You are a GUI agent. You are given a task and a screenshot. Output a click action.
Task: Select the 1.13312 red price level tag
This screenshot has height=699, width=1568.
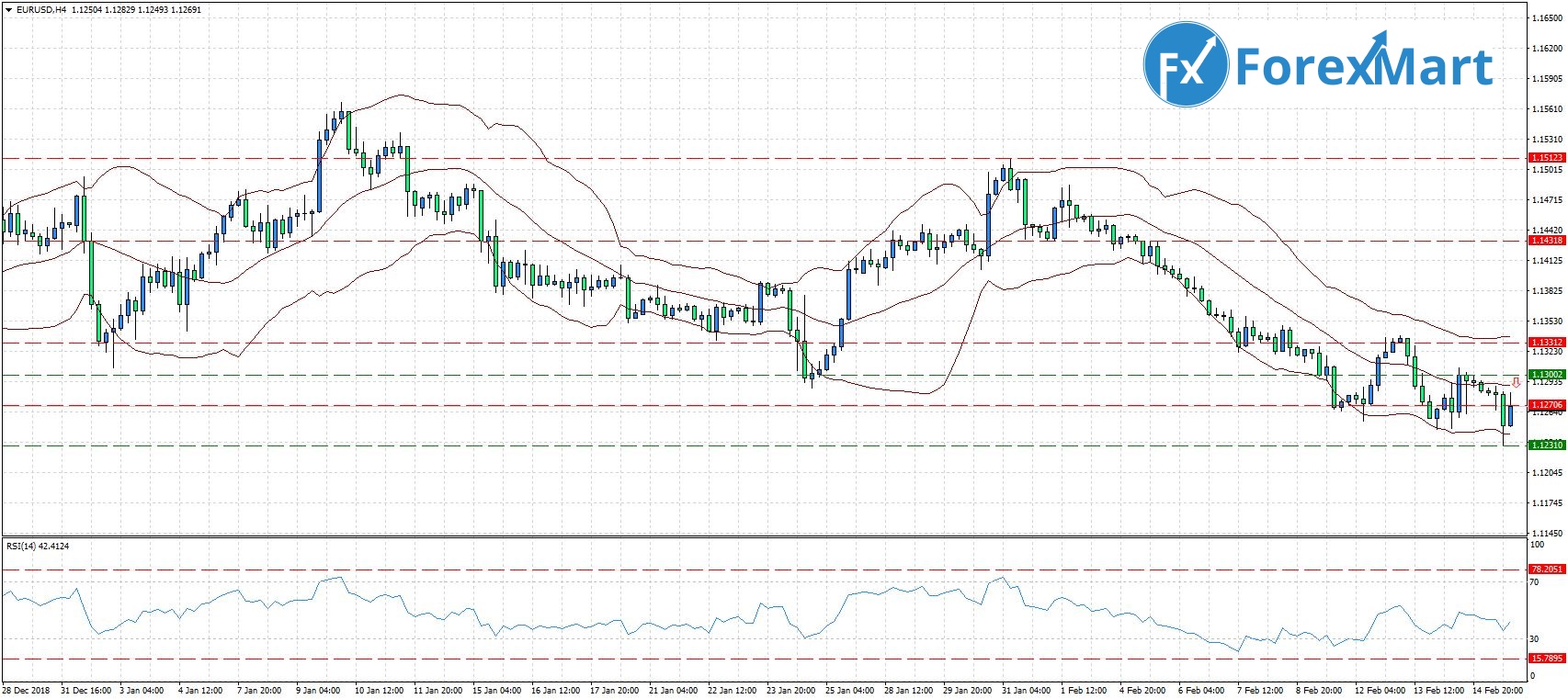[x=1547, y=343]
